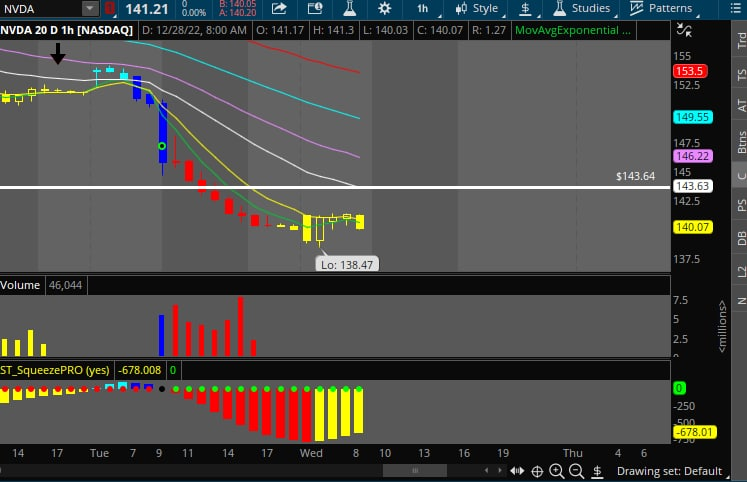The height and width of the screenshot is (482, 747).
Task: Open the PS sidebar tab
Action: 741,205
